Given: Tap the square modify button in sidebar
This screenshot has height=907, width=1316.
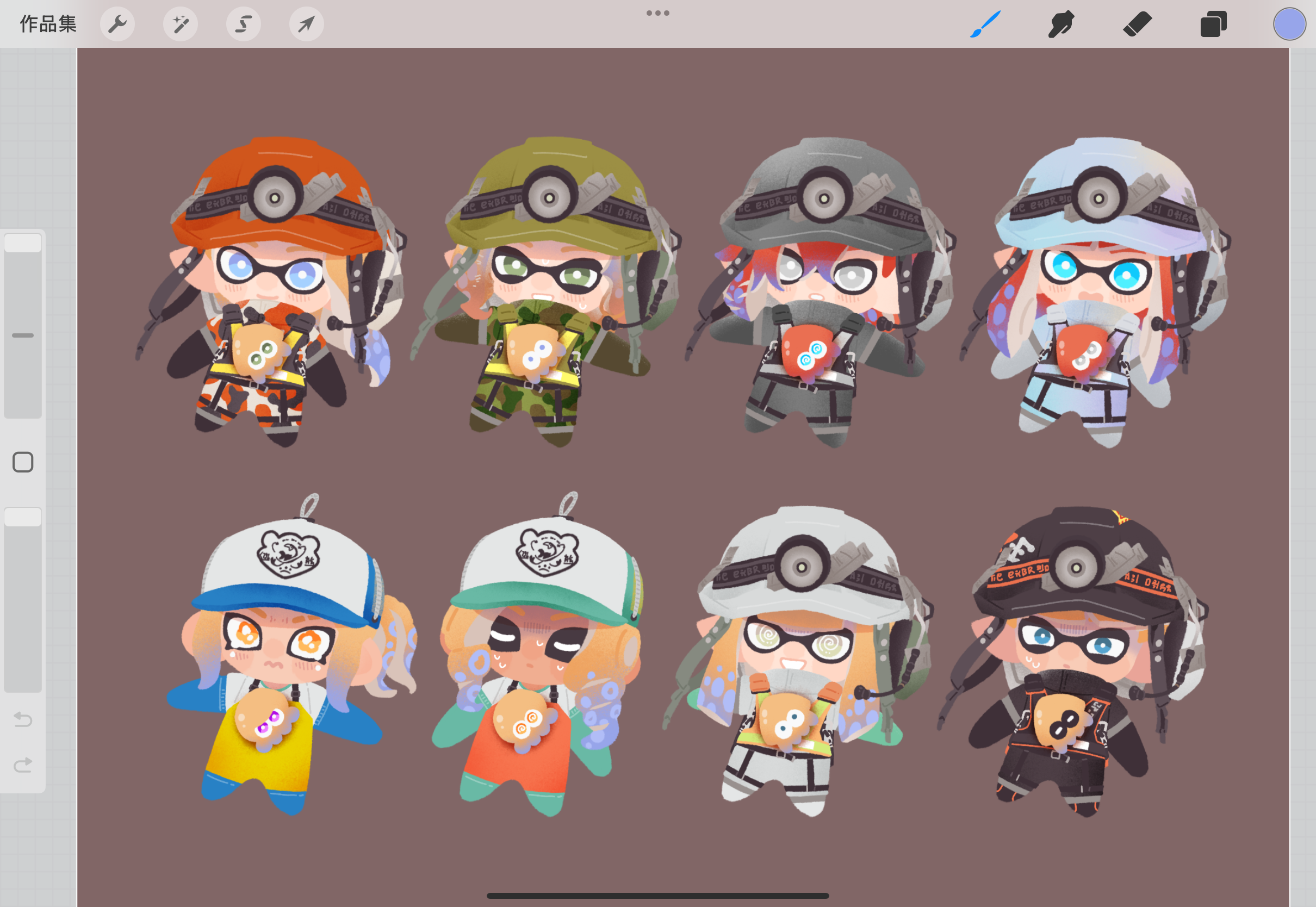Looking at the screenshot, I should (x=23, y=462).
